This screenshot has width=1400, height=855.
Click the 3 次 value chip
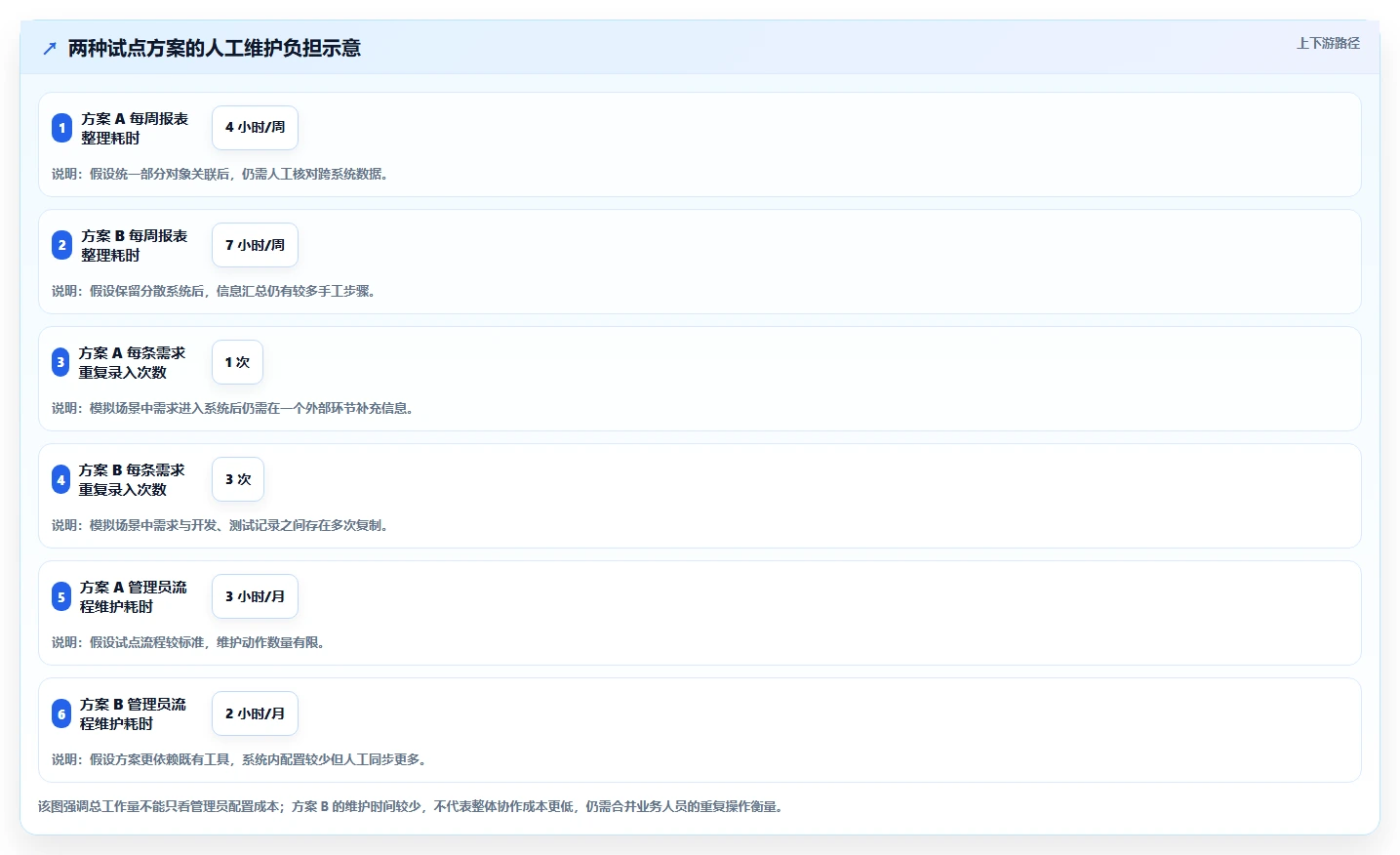click(238, 479)
